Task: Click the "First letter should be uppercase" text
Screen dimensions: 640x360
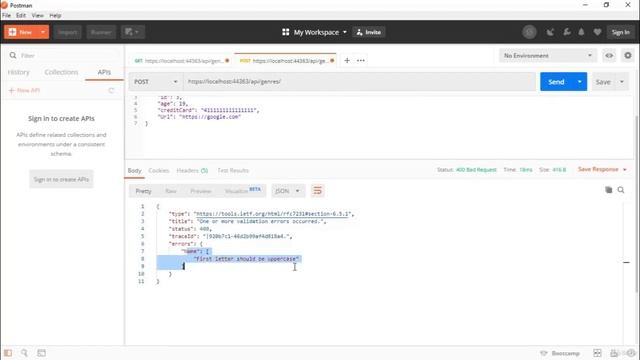Action: [246, 259]
